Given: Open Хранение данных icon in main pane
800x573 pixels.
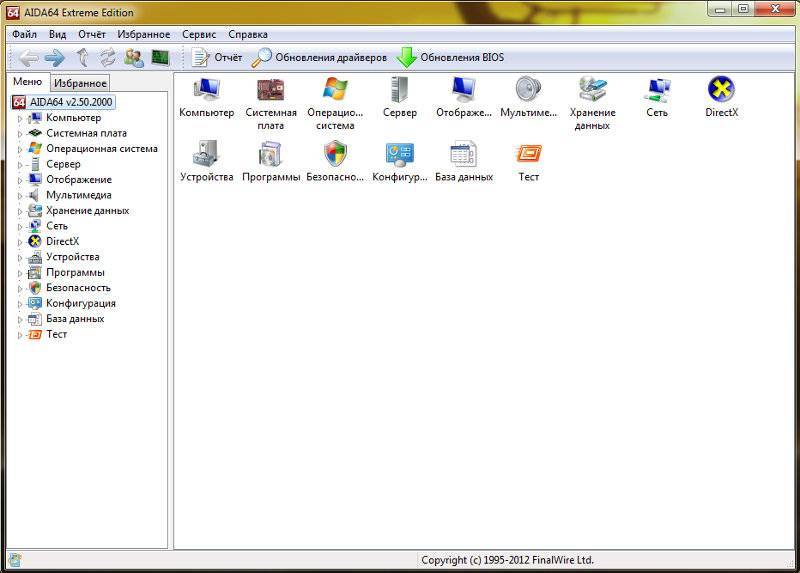Looking at the screenshot, I should (592, 89).
